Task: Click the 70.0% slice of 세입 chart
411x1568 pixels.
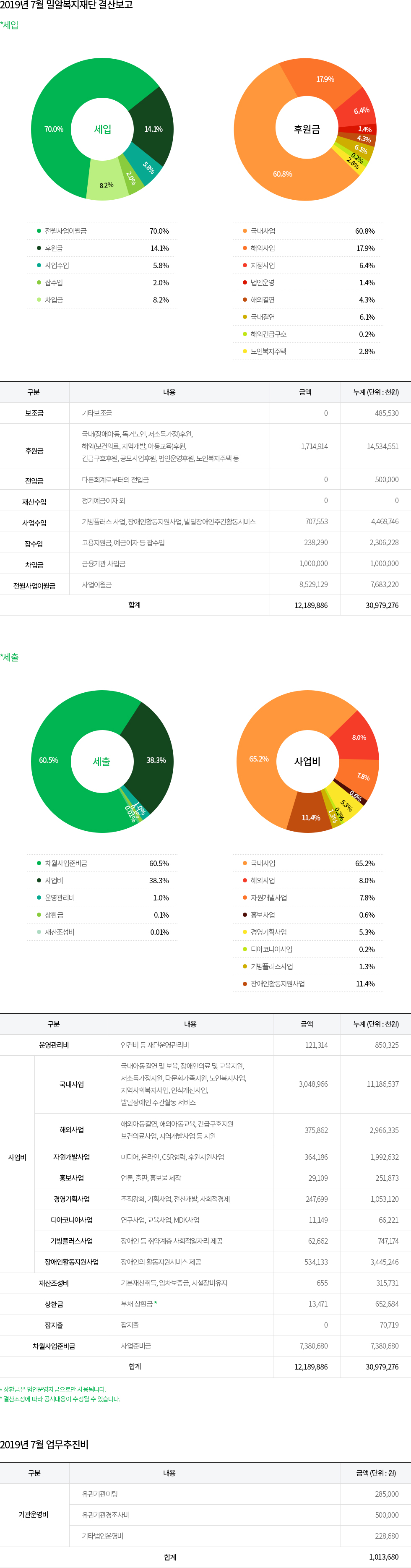Action: (54, 129)
